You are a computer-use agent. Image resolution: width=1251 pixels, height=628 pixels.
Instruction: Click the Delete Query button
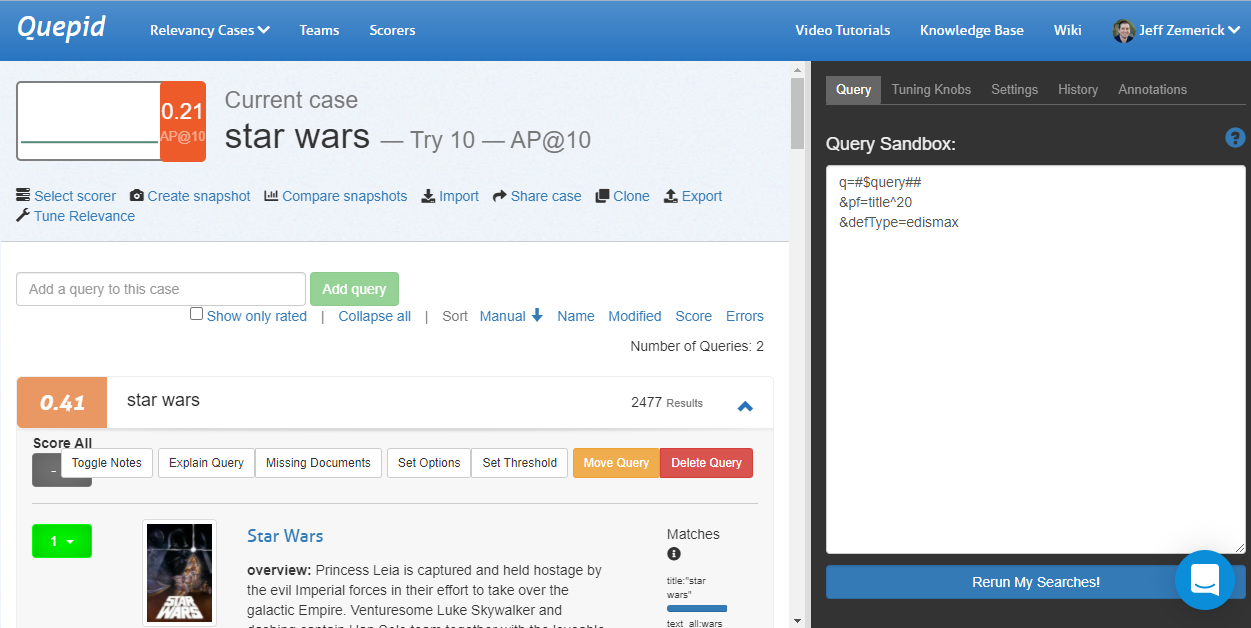coord(706,463)
